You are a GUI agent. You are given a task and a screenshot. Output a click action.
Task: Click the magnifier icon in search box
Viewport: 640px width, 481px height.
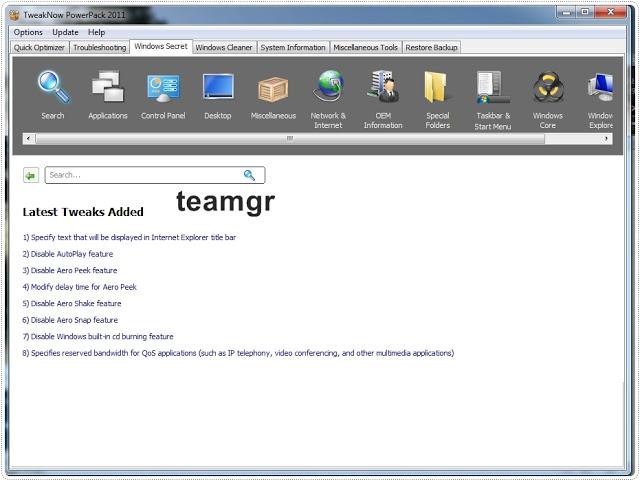(x=249, y=175)
